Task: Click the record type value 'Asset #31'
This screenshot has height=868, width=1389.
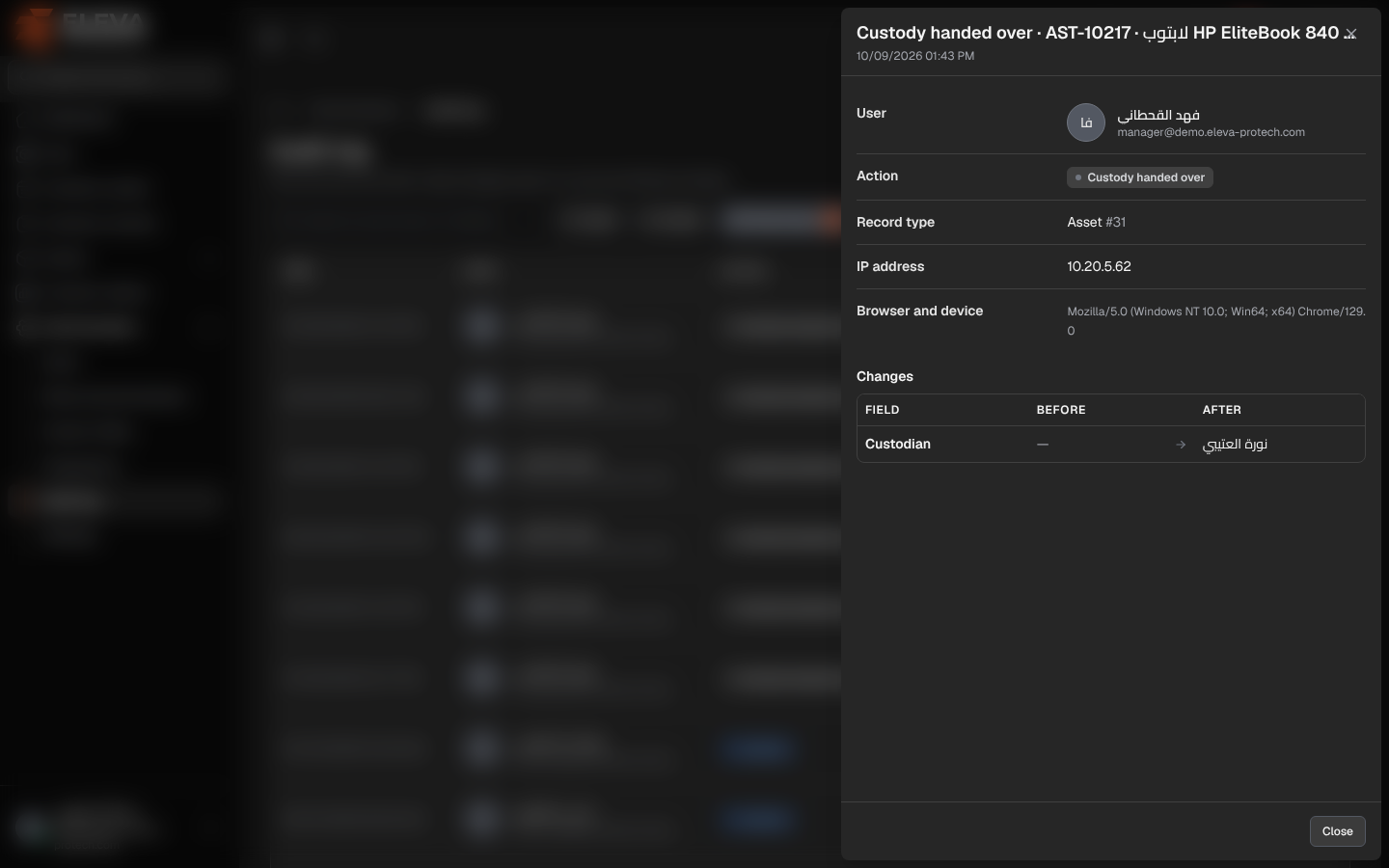Action: click(1096, 222)
